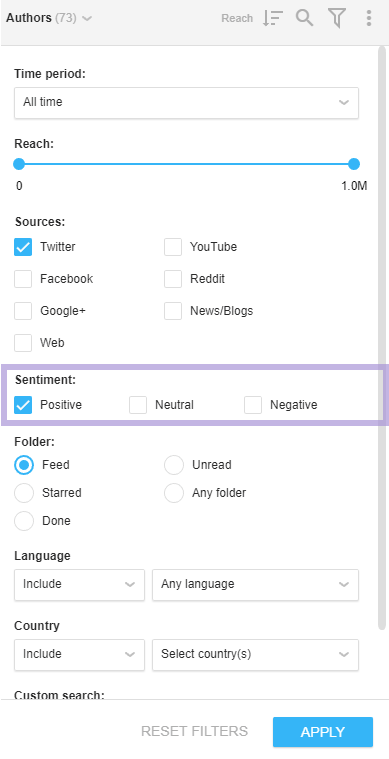
Task: Uncheck the Positive sentiment checkbox
Action: click(23, 405)
